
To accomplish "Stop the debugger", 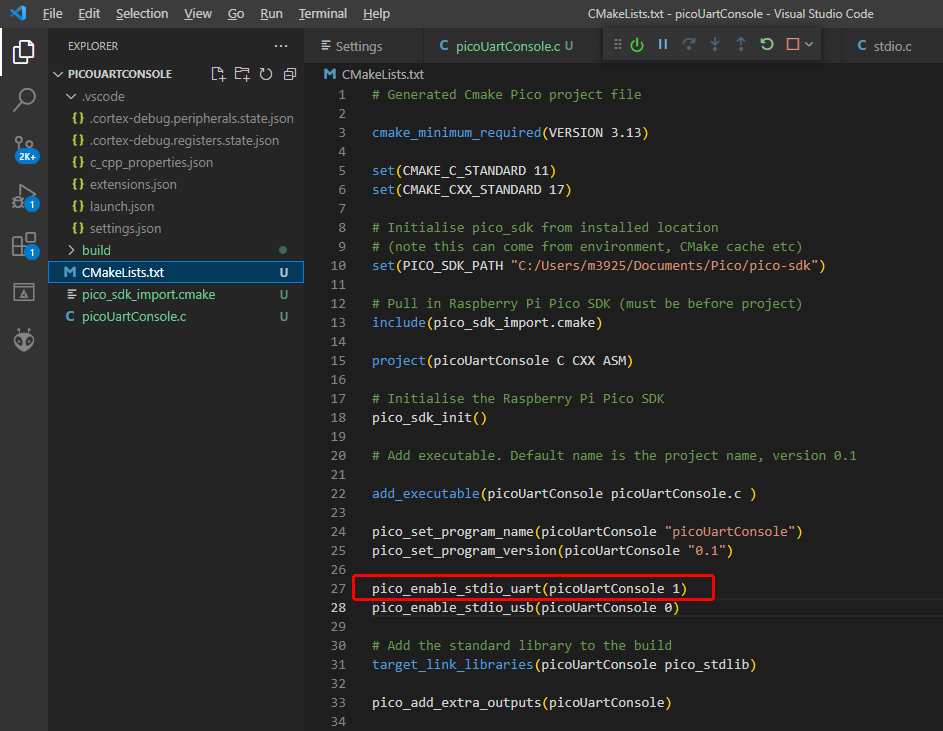I will pos(791,44).
